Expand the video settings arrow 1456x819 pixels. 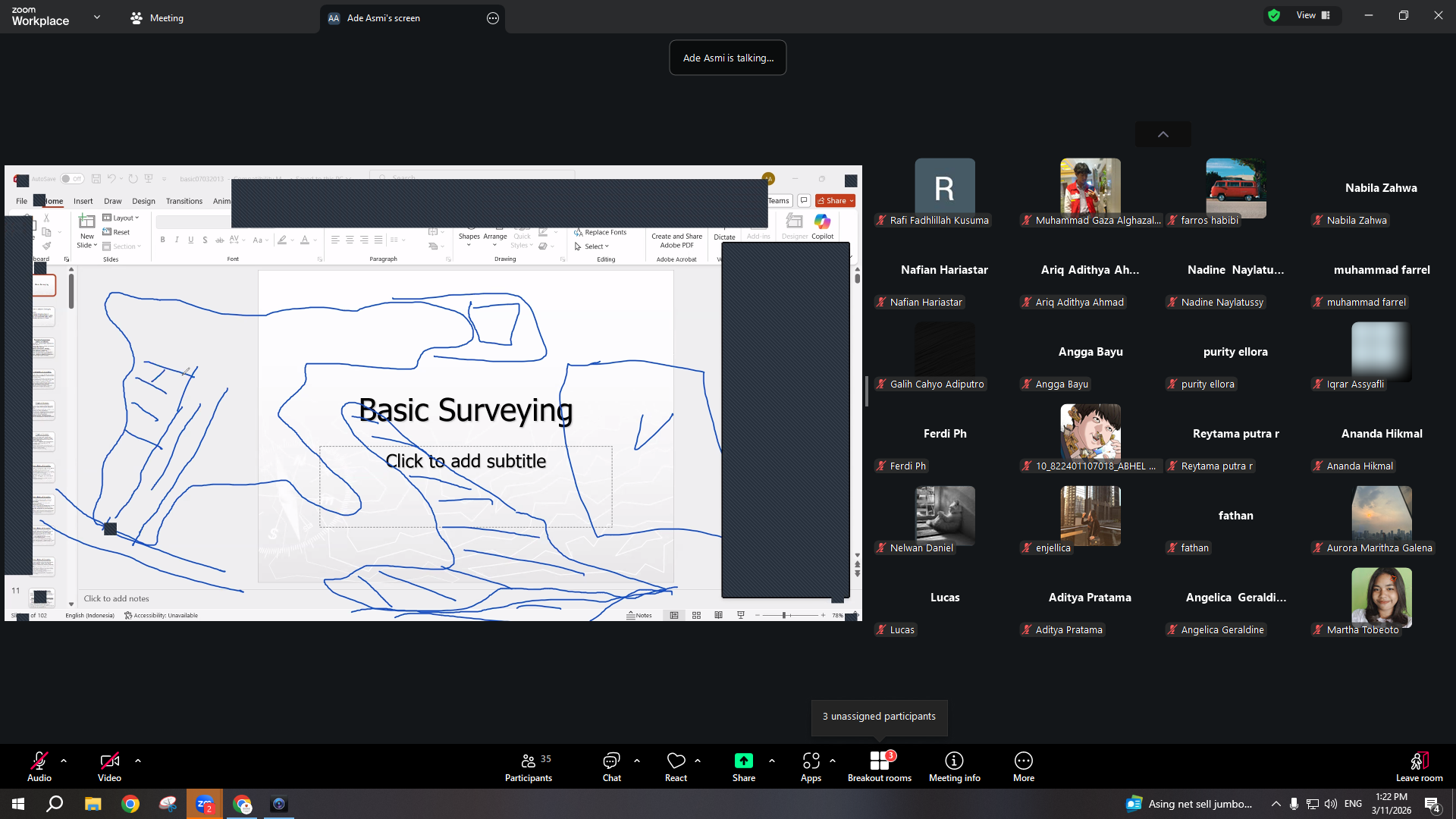(138, 760)
